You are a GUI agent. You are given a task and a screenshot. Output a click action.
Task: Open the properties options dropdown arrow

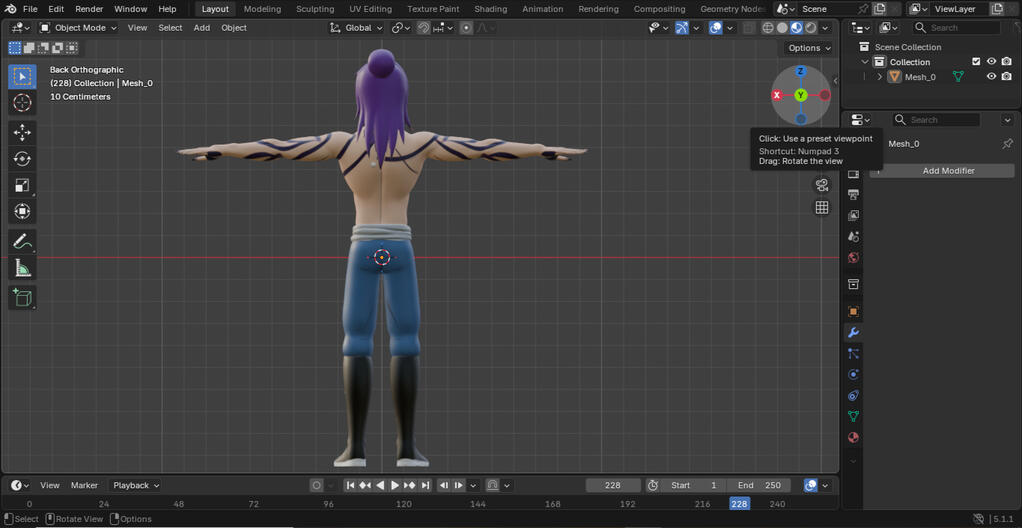pyautogui.click(x=1008, y=120)
